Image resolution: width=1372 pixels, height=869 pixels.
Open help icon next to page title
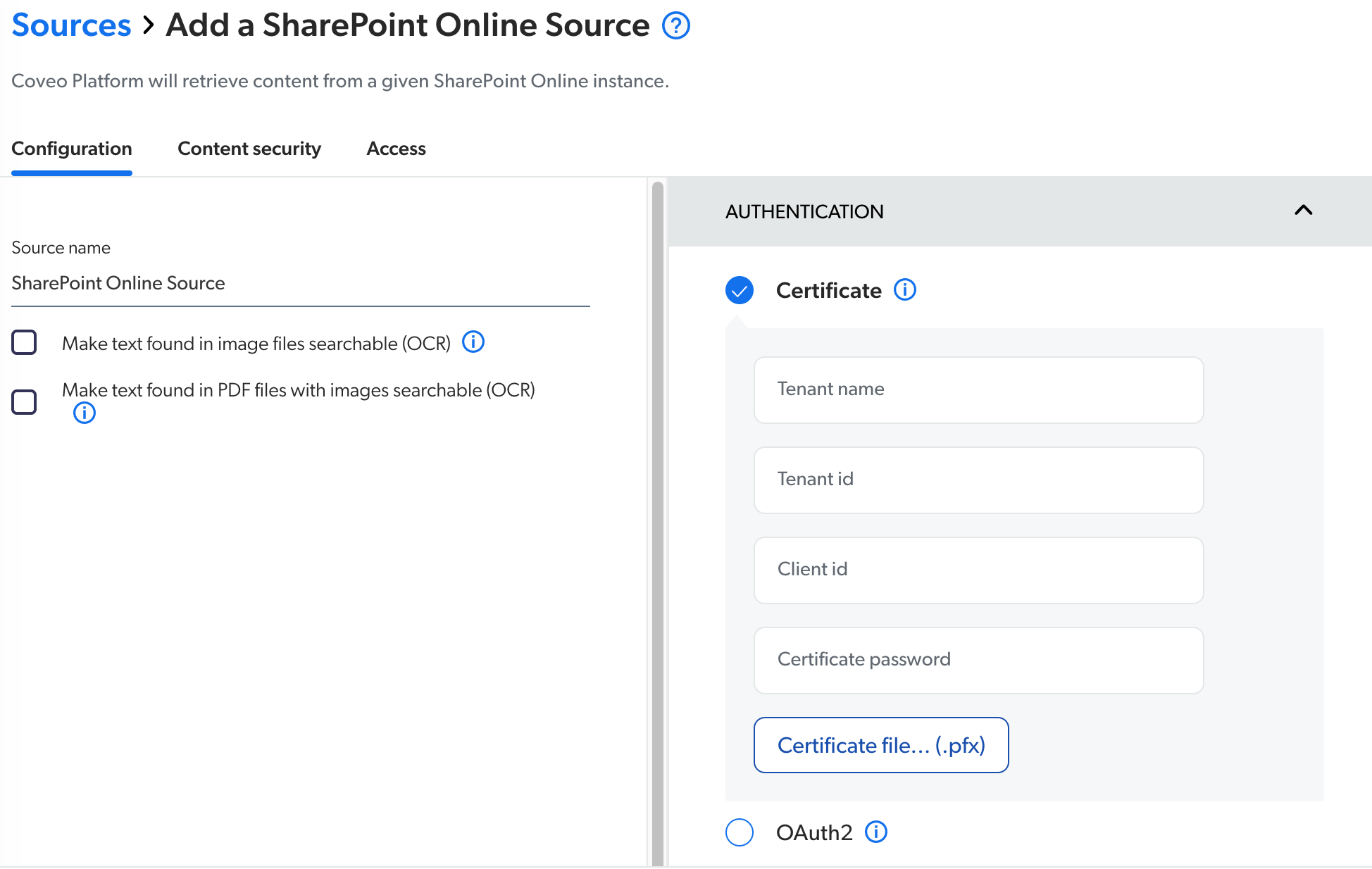coord(676,26)
